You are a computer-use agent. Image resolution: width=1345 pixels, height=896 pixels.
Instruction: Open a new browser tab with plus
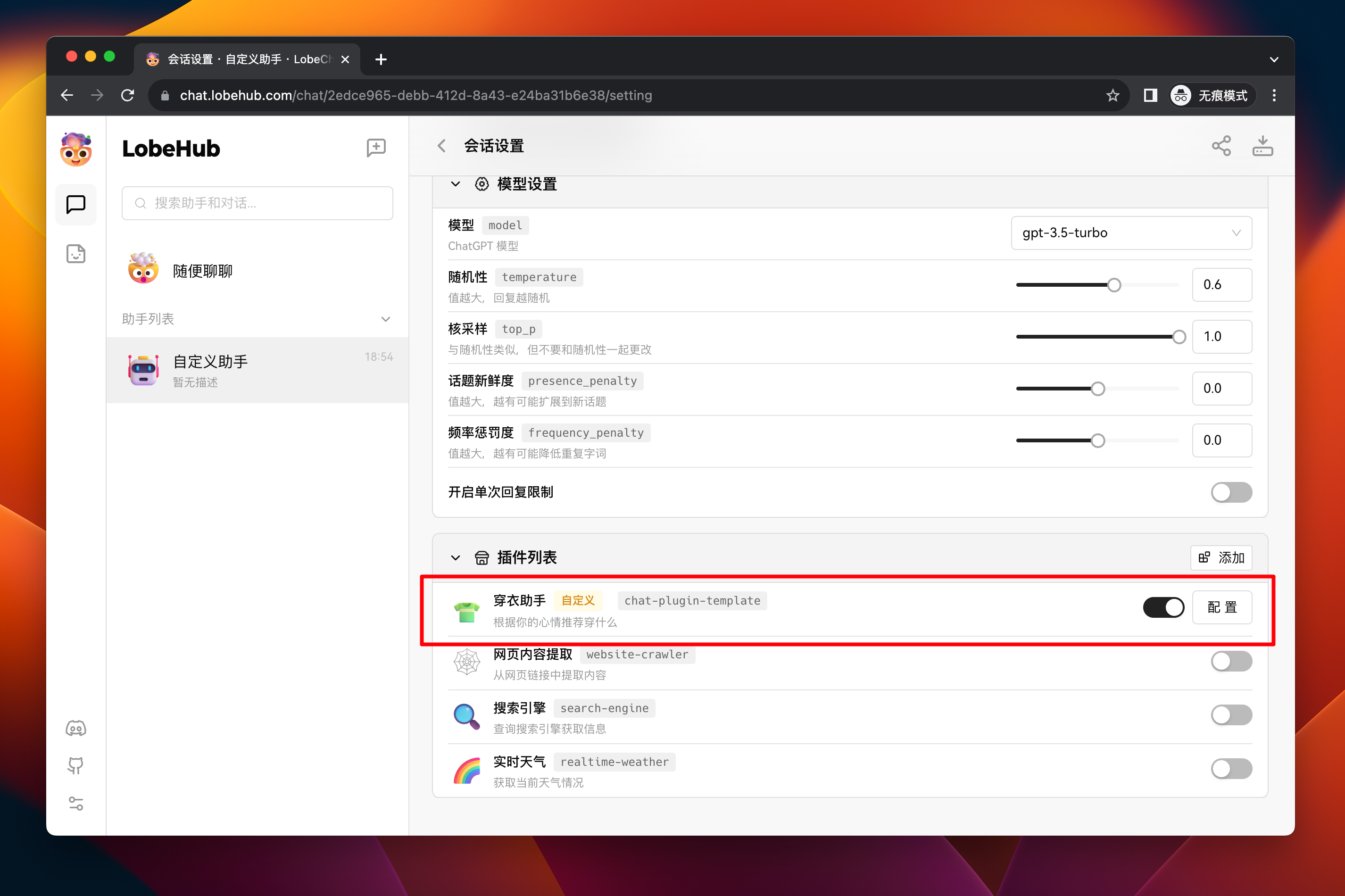[381, 59]
